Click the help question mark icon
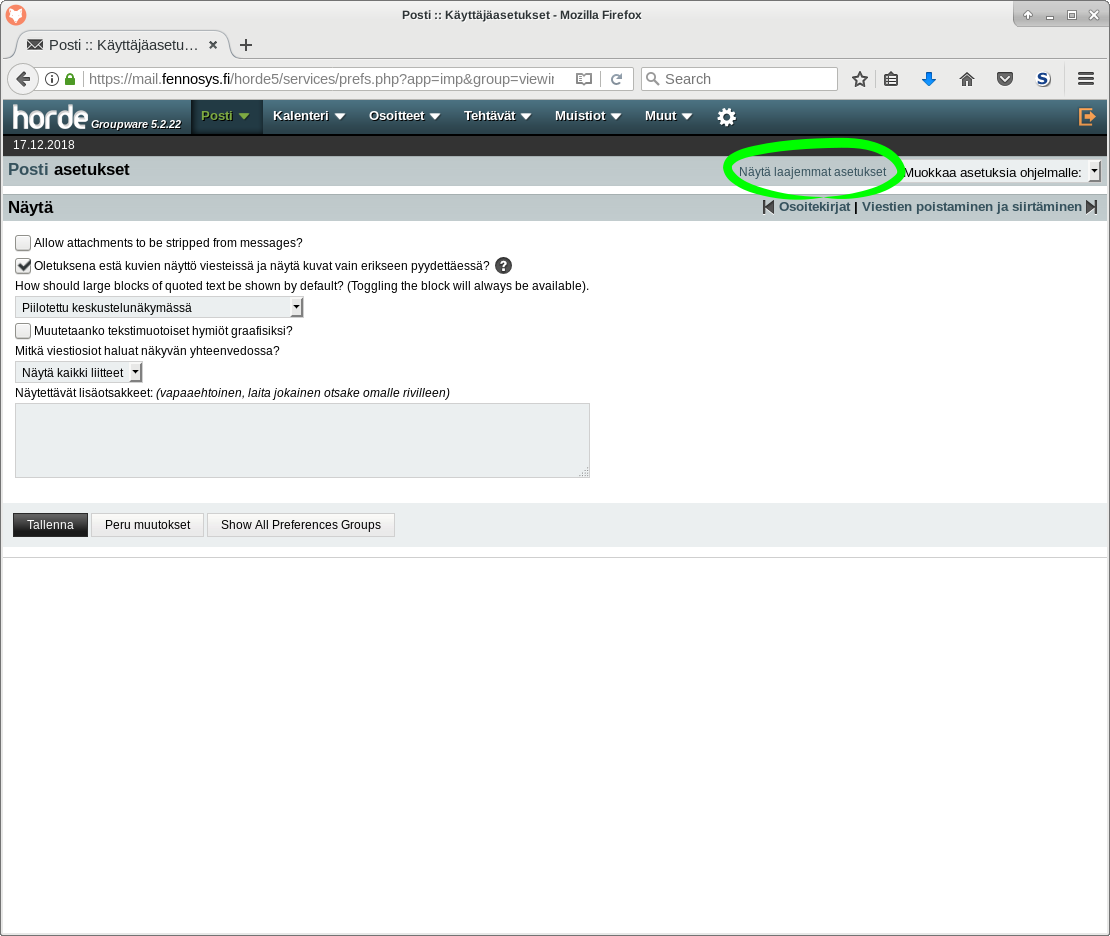 pyautogui.click(x=504, y=266)
